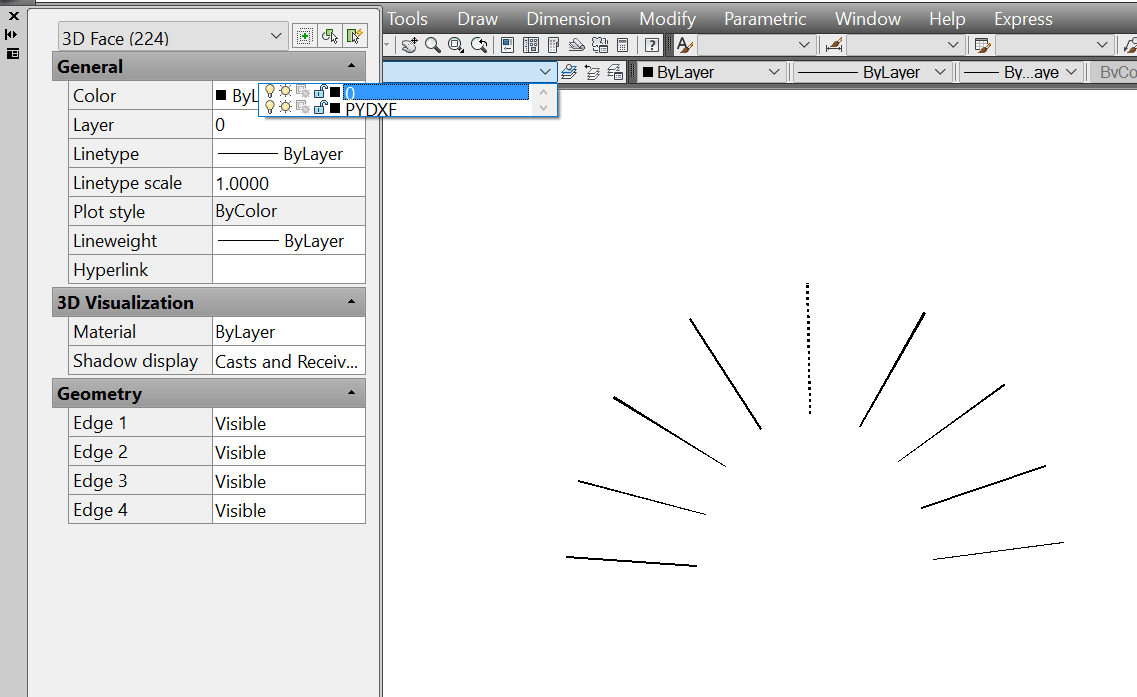Screen dimensions: 1137x697
Task: Collapse the Geometry section
Action: [x=351, y=393]
